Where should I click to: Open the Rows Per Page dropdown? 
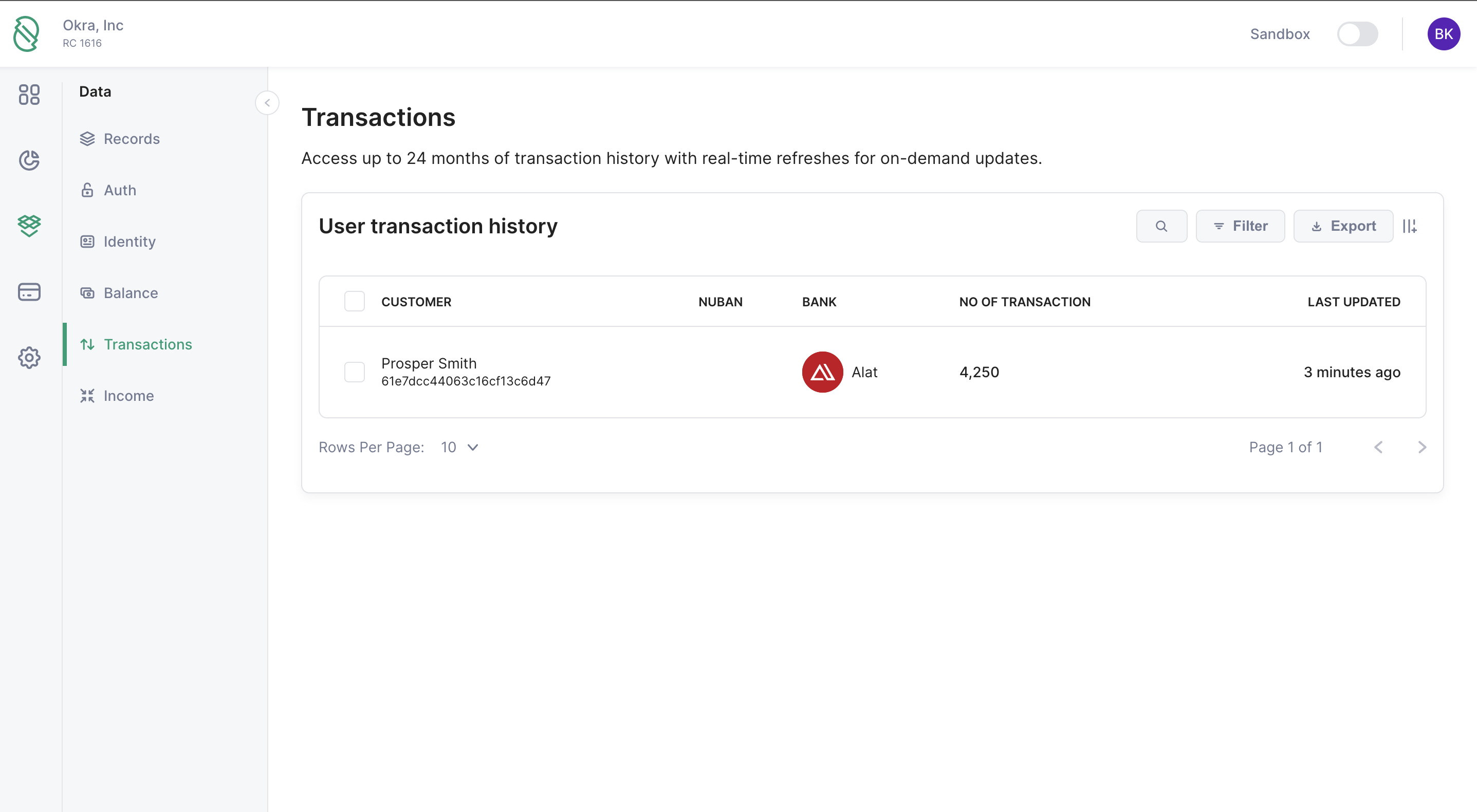tap(459, 447)
